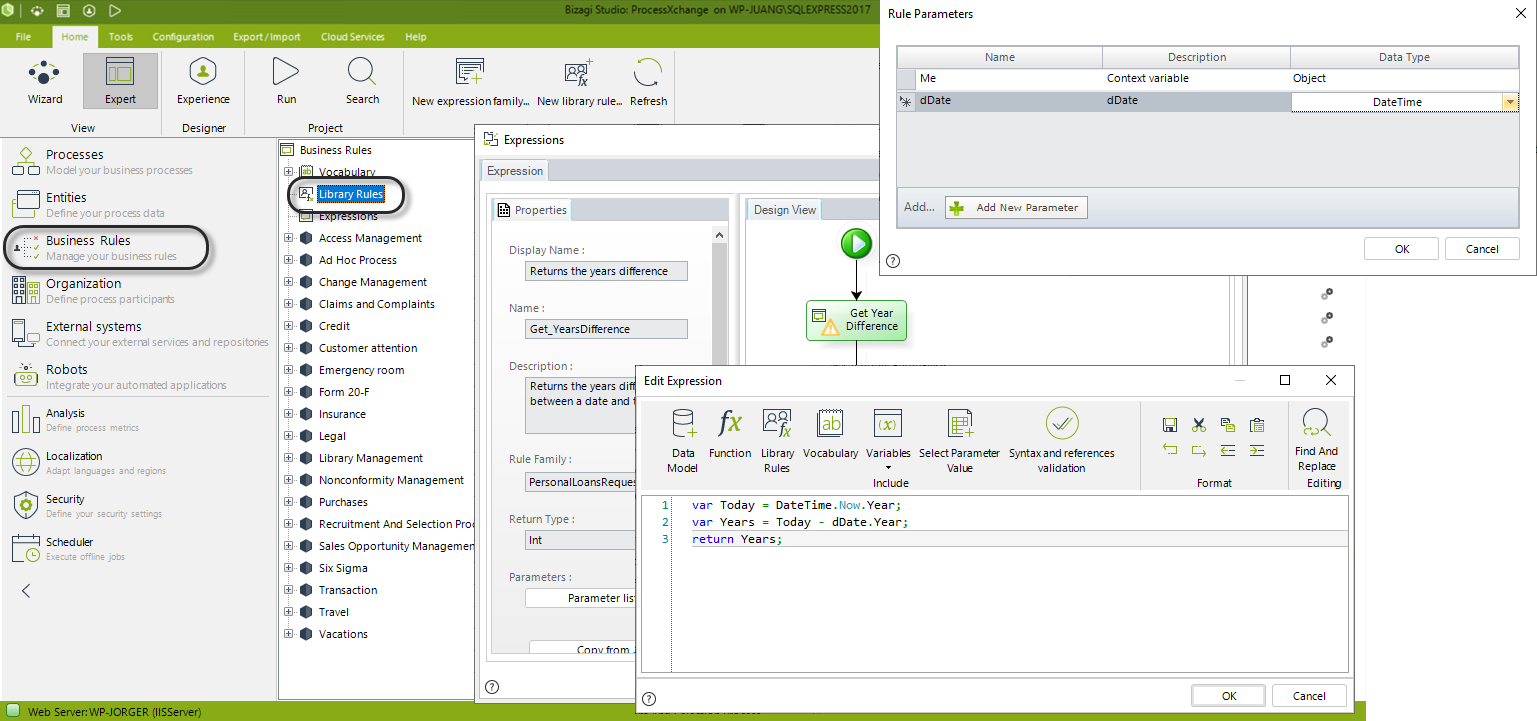Screen dimensions: 1537x721
Task: Cancel the Rule Parameters dialog
Action: [x=1482, y=249]
